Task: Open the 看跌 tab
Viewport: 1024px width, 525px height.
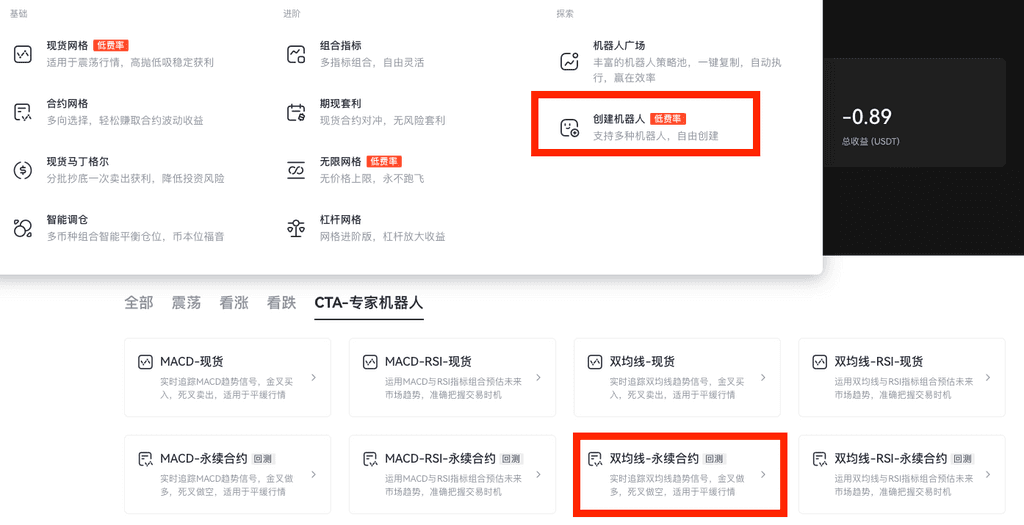Action: click(281, 303)
